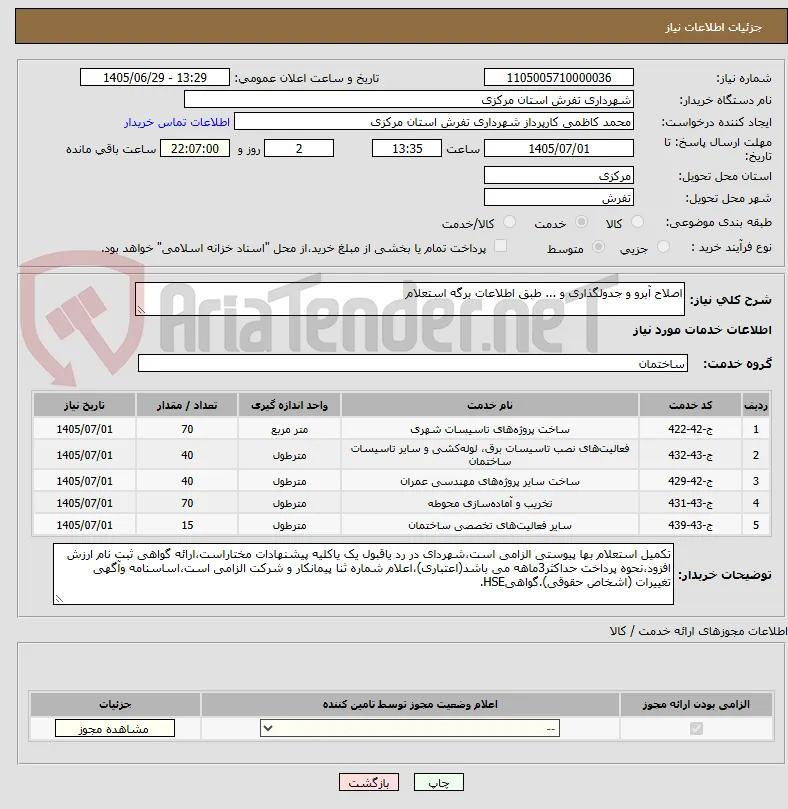This screenshot has height=809, width=788.
Task: Select the کالا radio button
Action: coord(637,222)
